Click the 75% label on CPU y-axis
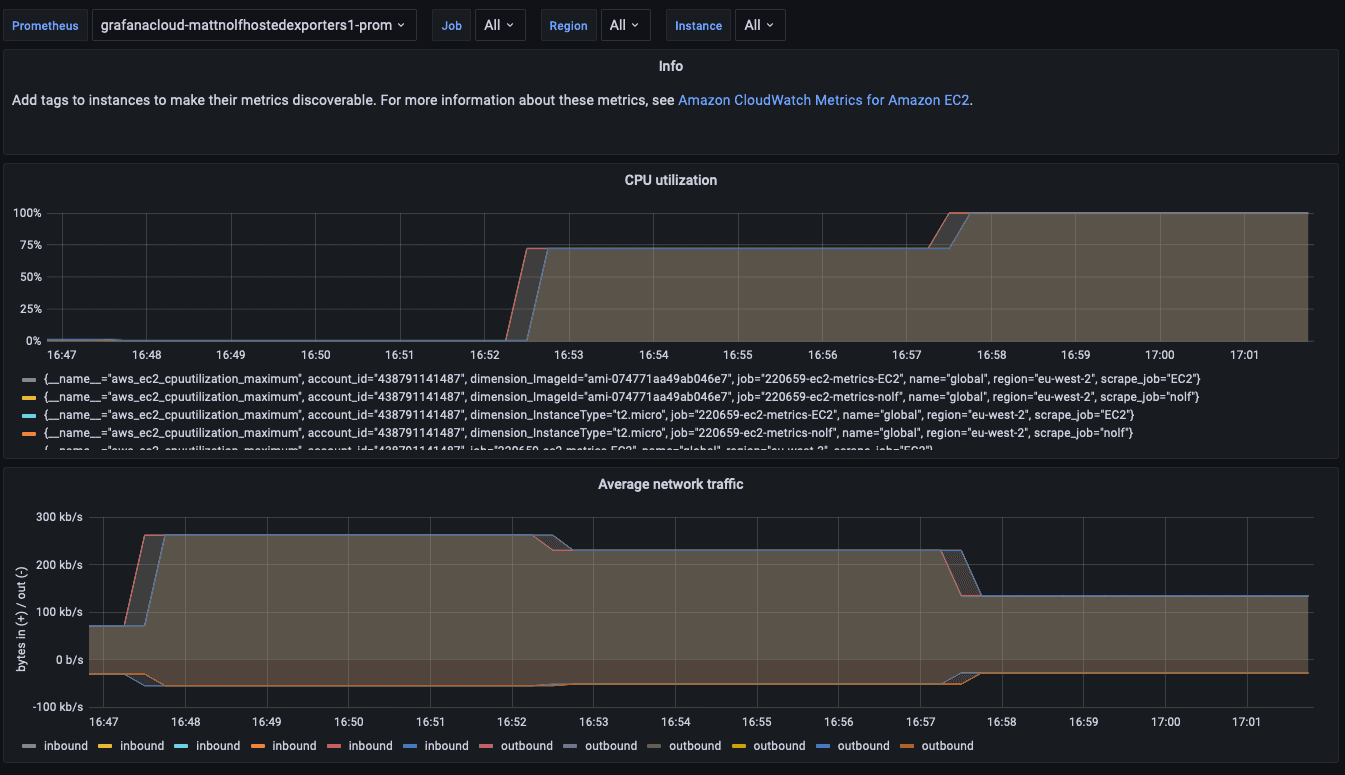The image size is (1345, 775). [x=30, y=245]
